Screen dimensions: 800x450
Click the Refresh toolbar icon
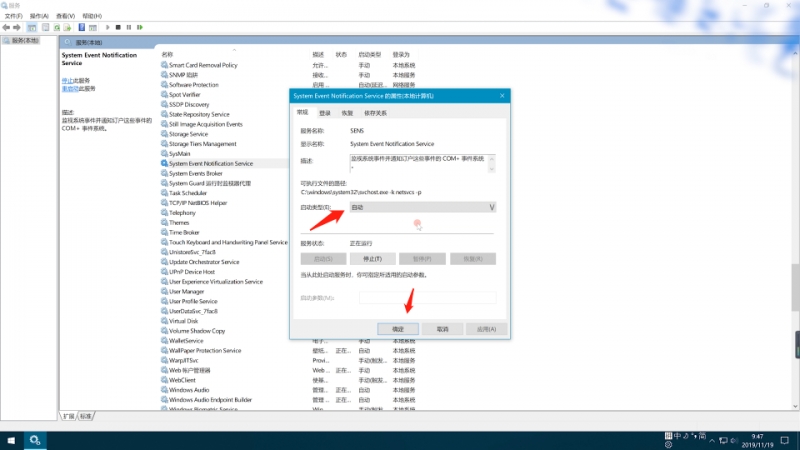pos(57,28)
